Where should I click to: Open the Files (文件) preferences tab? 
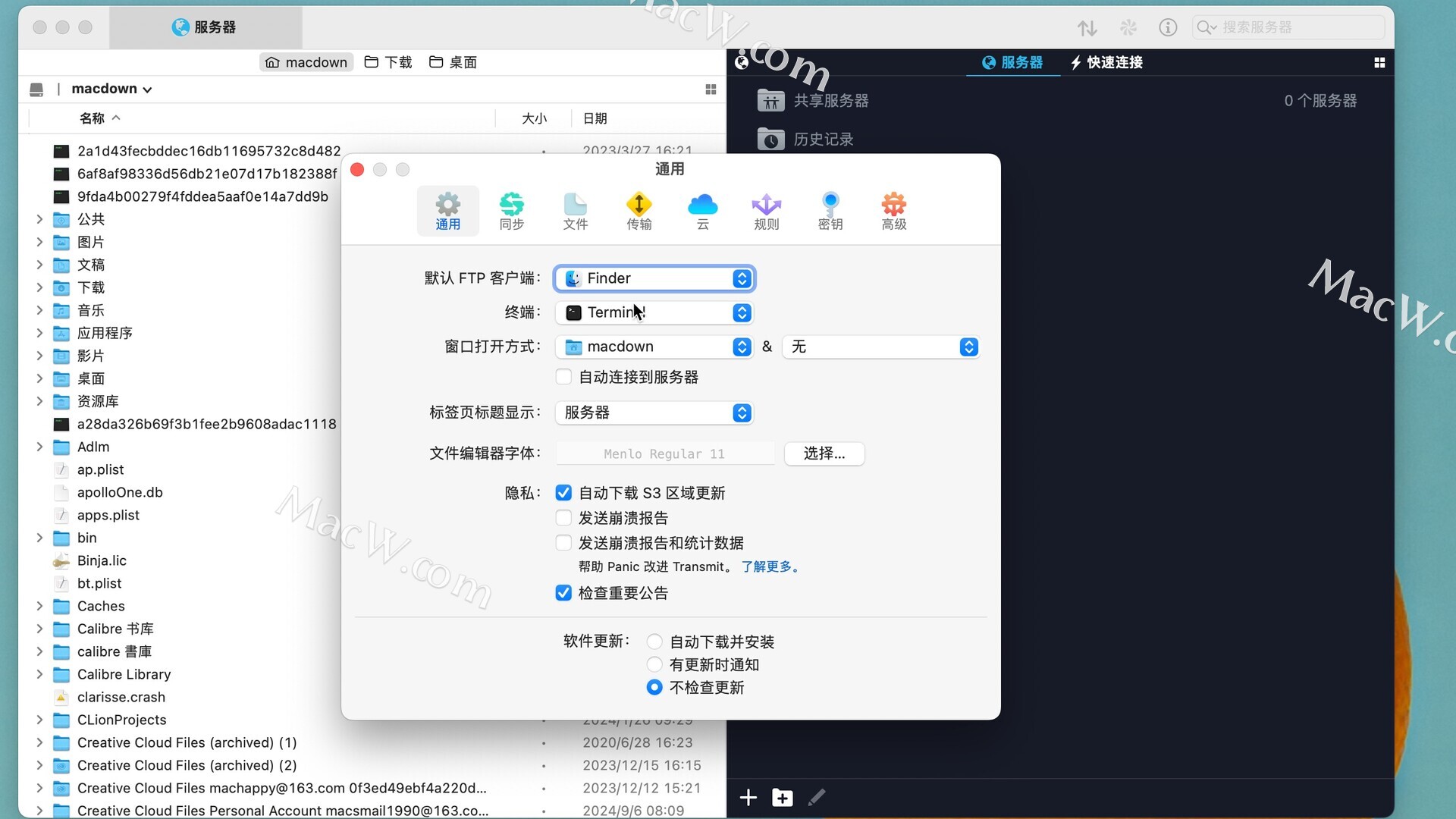[x=575, y=211]
